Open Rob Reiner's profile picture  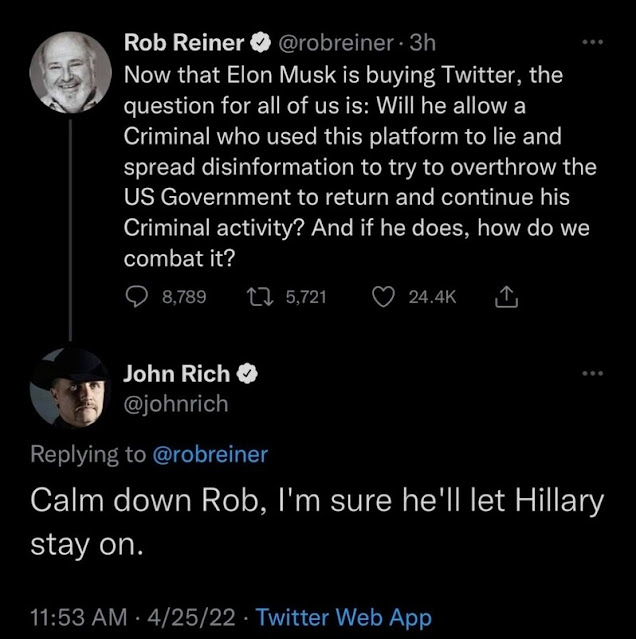pos(71,70)
